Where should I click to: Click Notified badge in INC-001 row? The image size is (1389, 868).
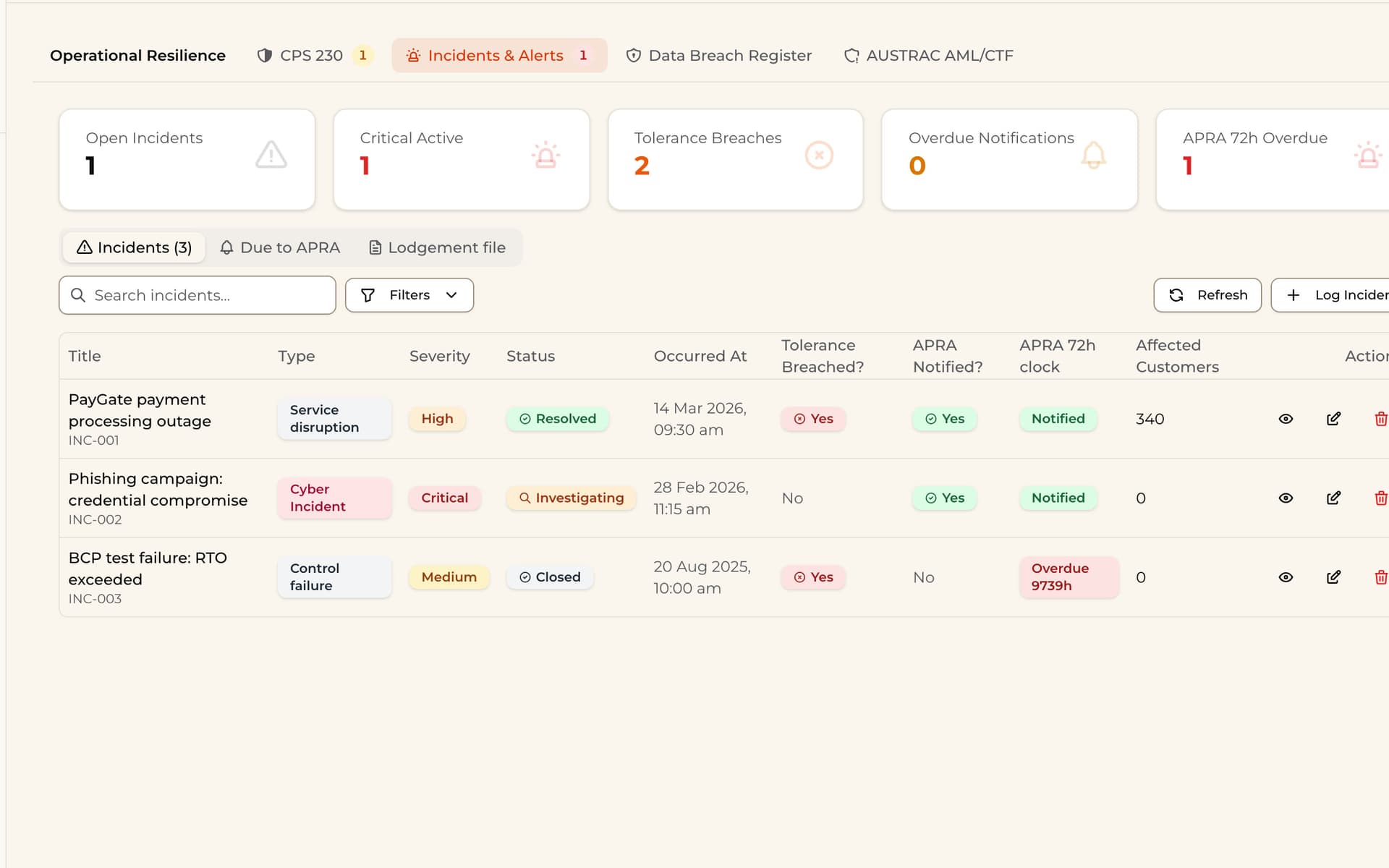(1058, 419)
